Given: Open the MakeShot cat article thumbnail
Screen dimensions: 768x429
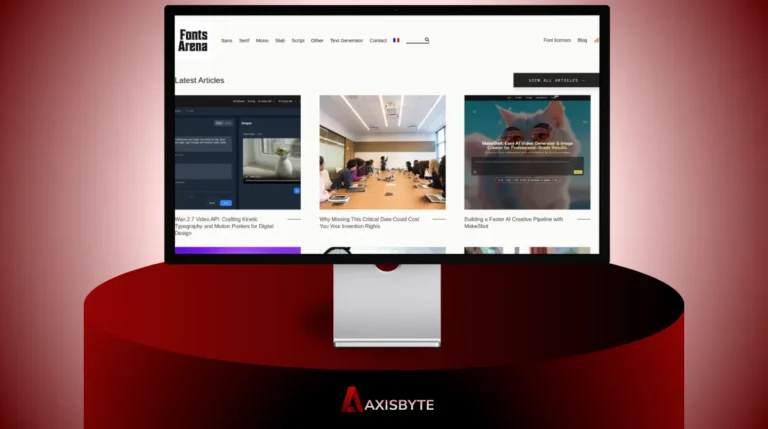Looking at the screenshot, I should [x=527, y=152].
